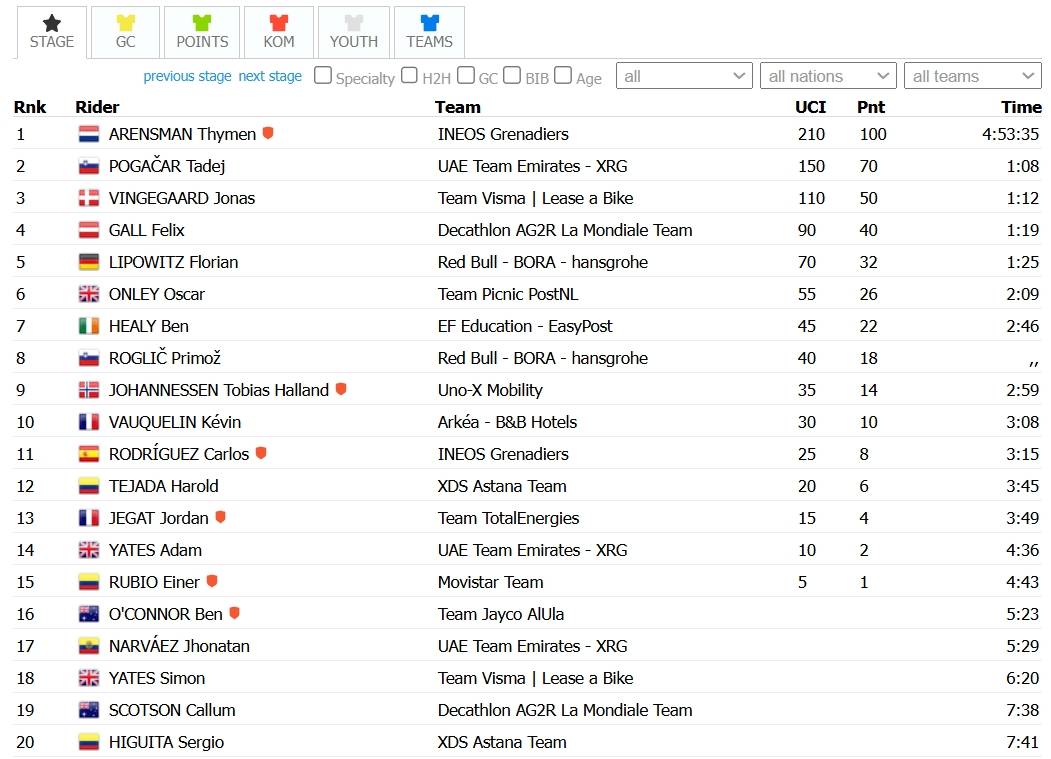Click the star icon on the STAGE tab
The height and width of the screenshot is (759, 1051).
[52, 23]
